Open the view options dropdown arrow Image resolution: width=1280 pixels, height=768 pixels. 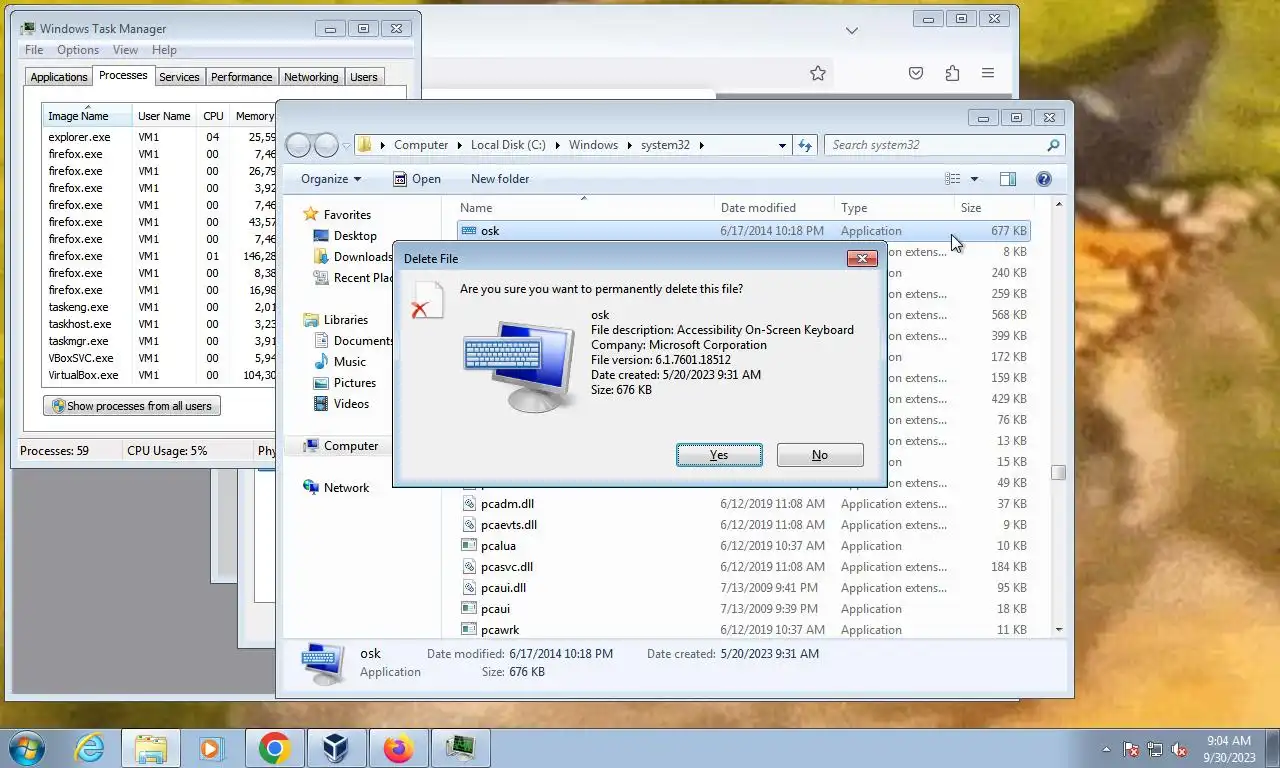[974, 179]
